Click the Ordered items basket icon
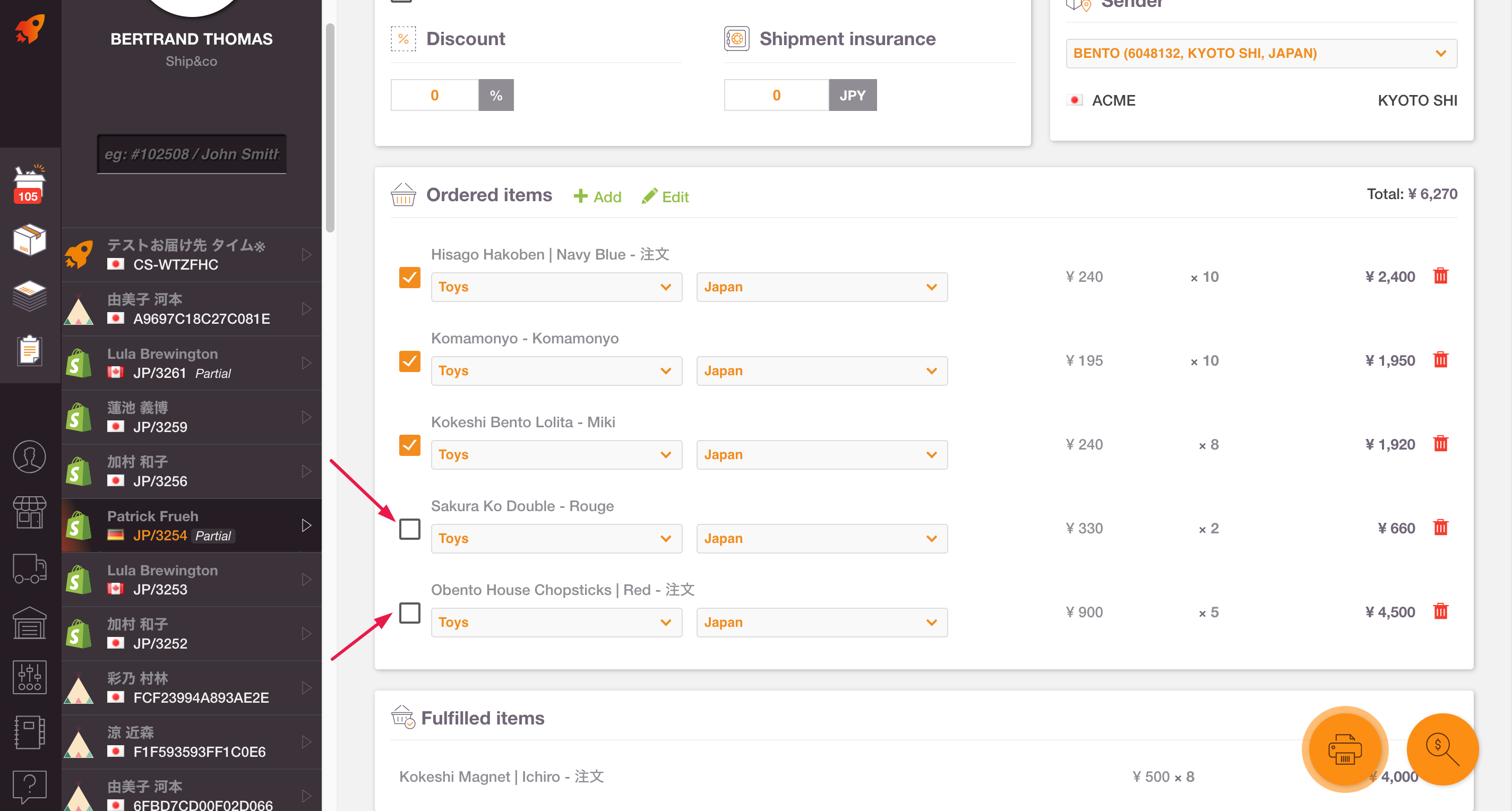This screenshot has width=1512, height=811. (403, 195)
